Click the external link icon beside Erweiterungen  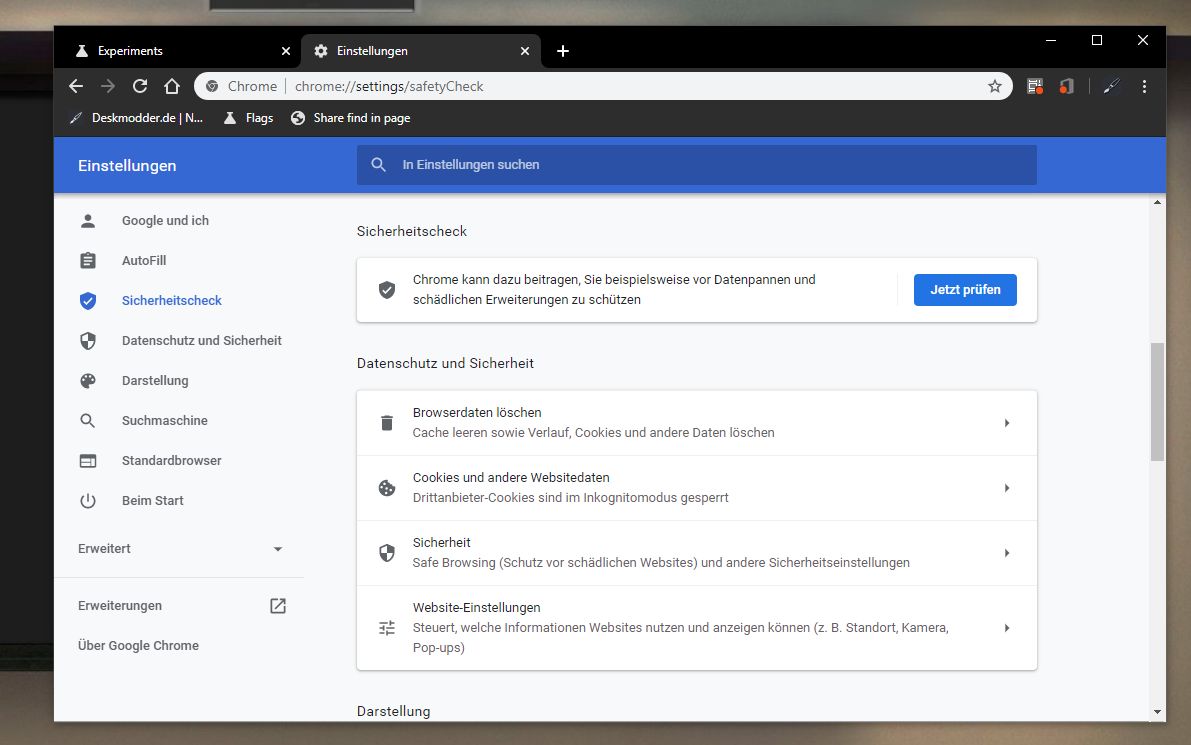click(278, 606)
